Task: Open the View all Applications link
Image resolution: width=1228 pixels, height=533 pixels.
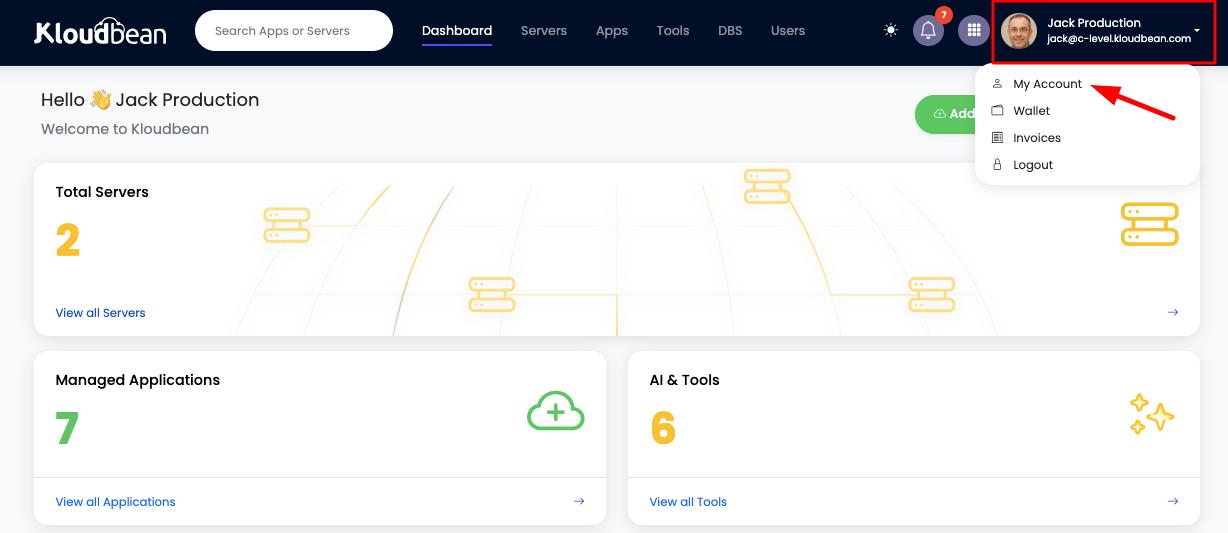Action: (115, 502)
